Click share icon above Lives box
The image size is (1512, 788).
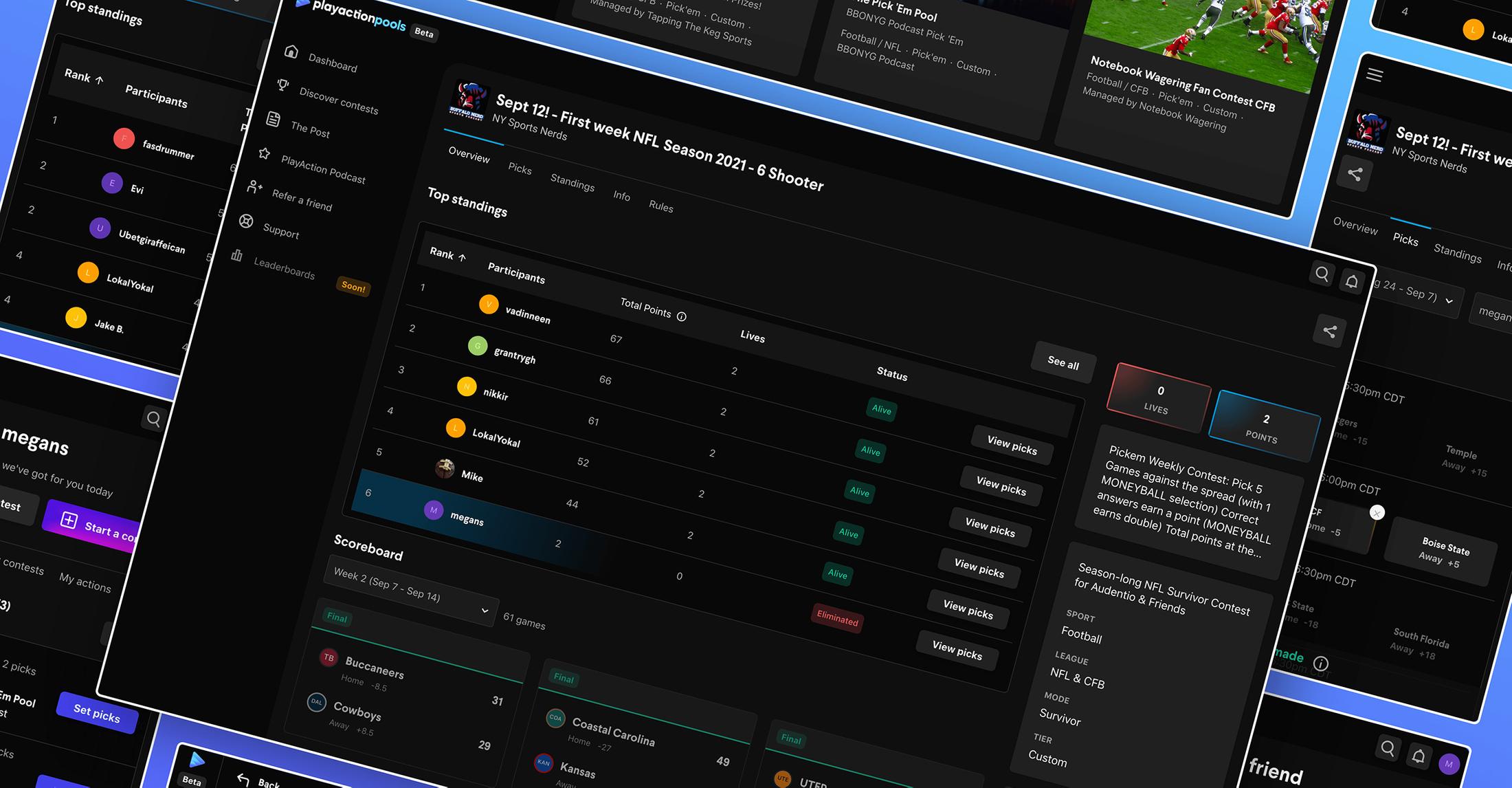[1330, 331]
